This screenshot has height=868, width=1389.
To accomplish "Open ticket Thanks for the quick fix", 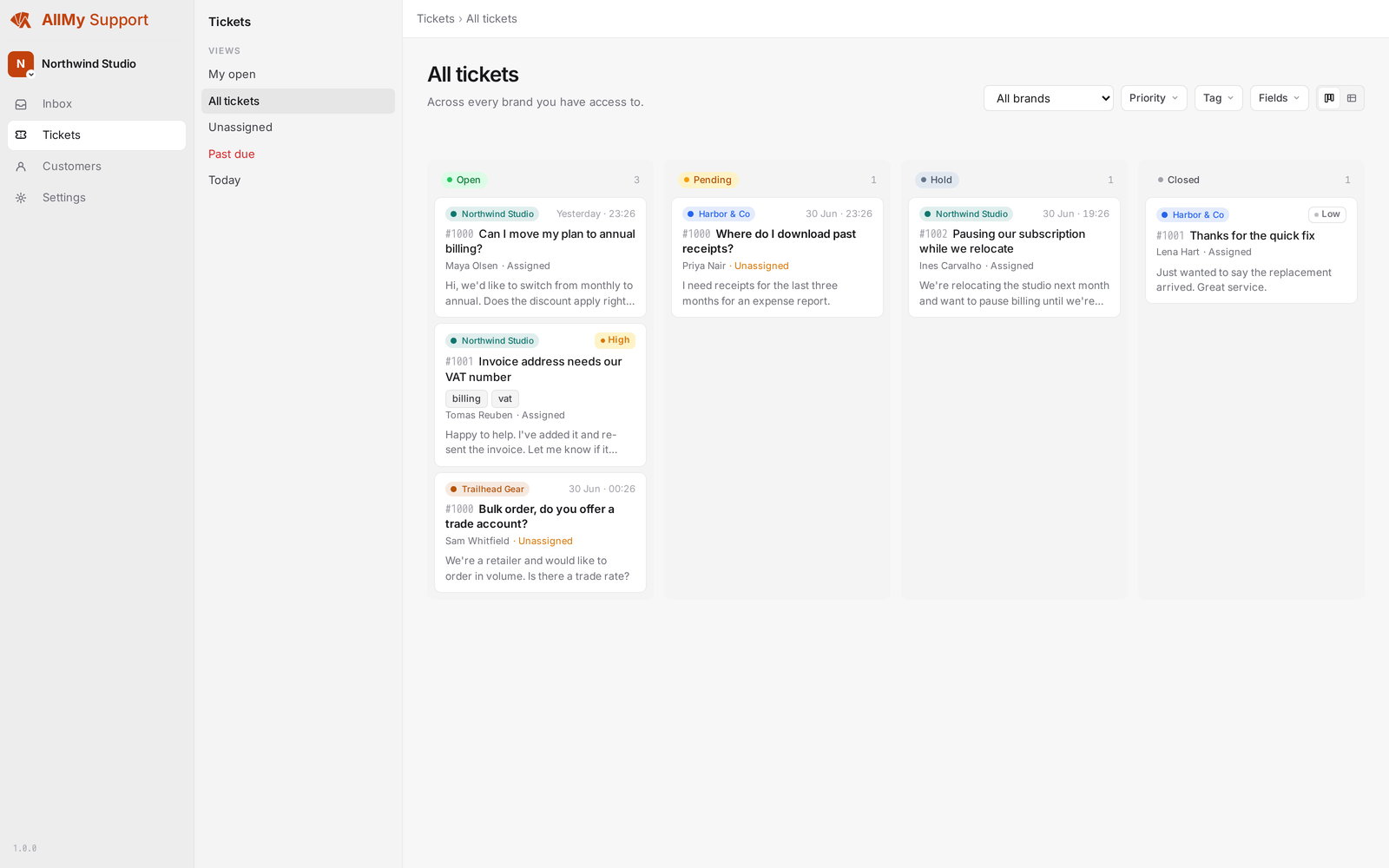I will pyautogui.click(x=1251, y=251).
